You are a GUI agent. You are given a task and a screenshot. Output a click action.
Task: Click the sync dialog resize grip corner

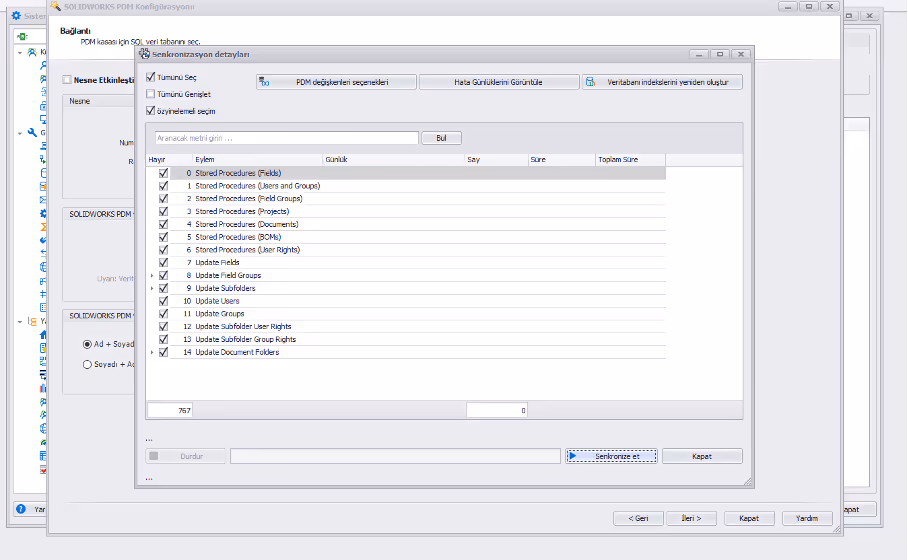click(x=748, y=481)
